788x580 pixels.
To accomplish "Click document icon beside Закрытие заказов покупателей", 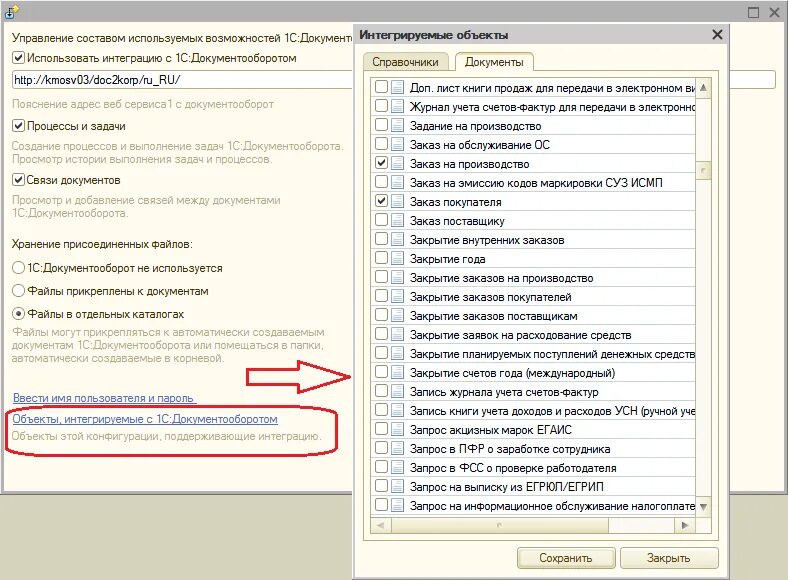I will [x=398, y=297].
